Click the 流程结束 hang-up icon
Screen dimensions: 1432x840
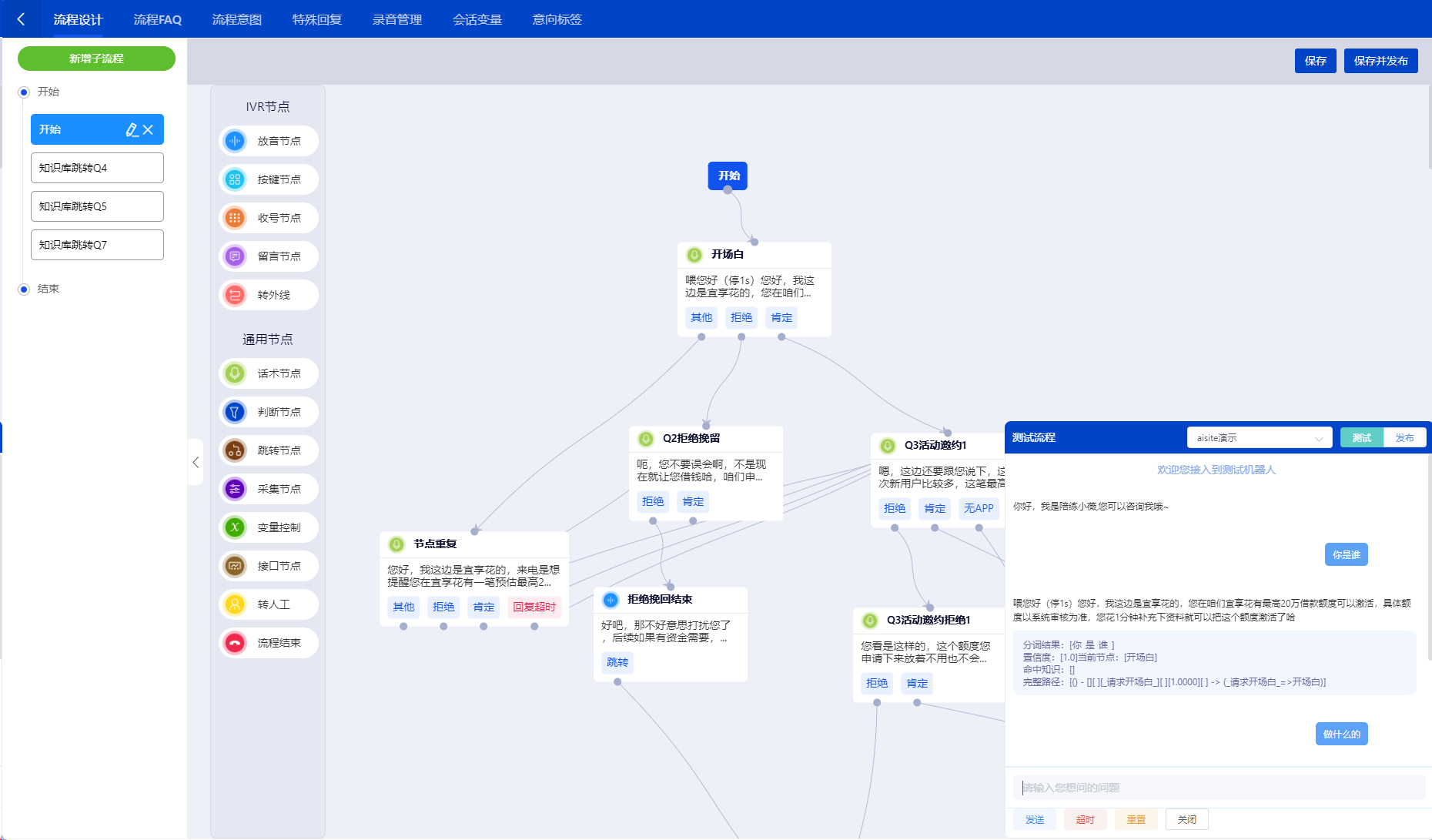[x=235, y=643]
